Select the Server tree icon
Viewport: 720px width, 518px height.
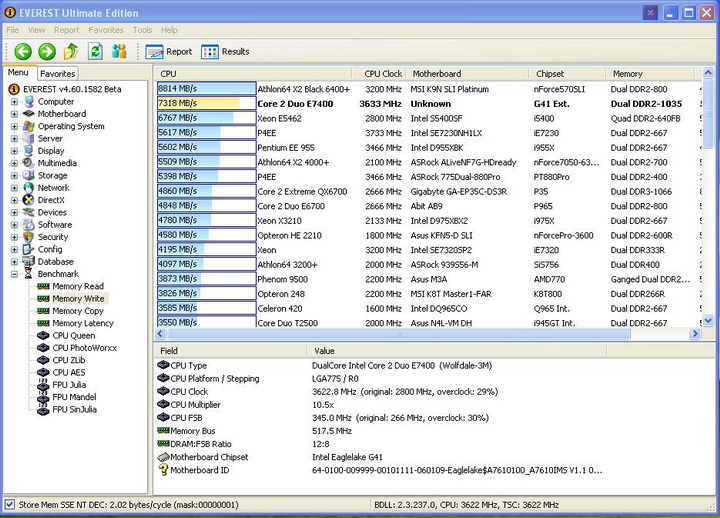[x=29, y=138]
